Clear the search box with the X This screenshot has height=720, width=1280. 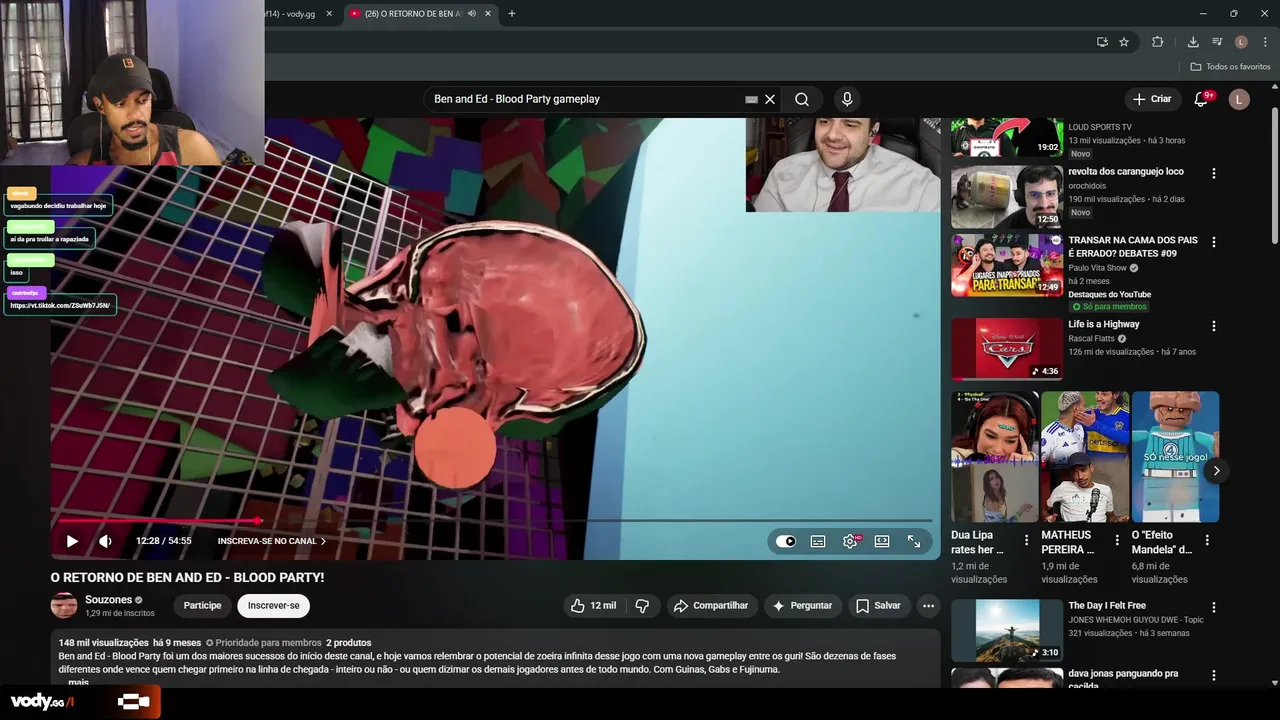pos(770,99)
